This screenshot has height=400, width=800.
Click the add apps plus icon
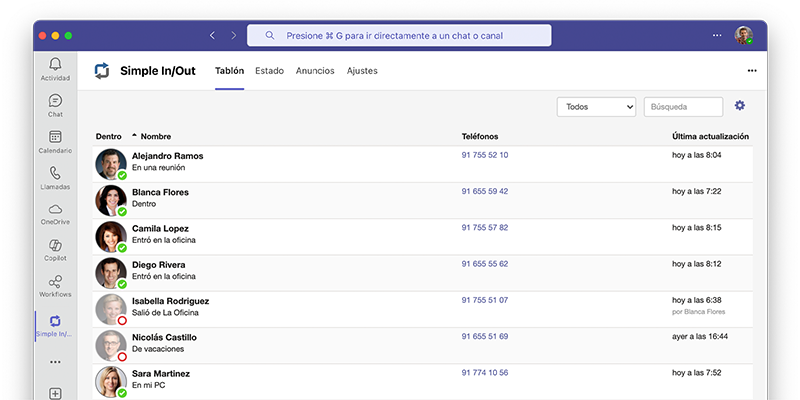[x=55, y=393]
